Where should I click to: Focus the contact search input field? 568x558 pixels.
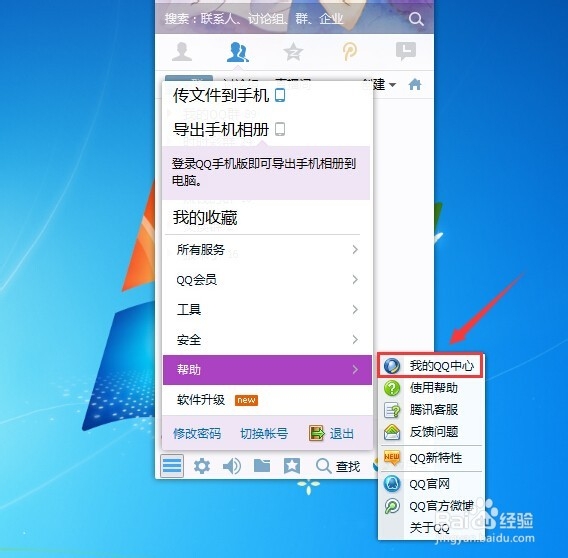click(283, 19)
